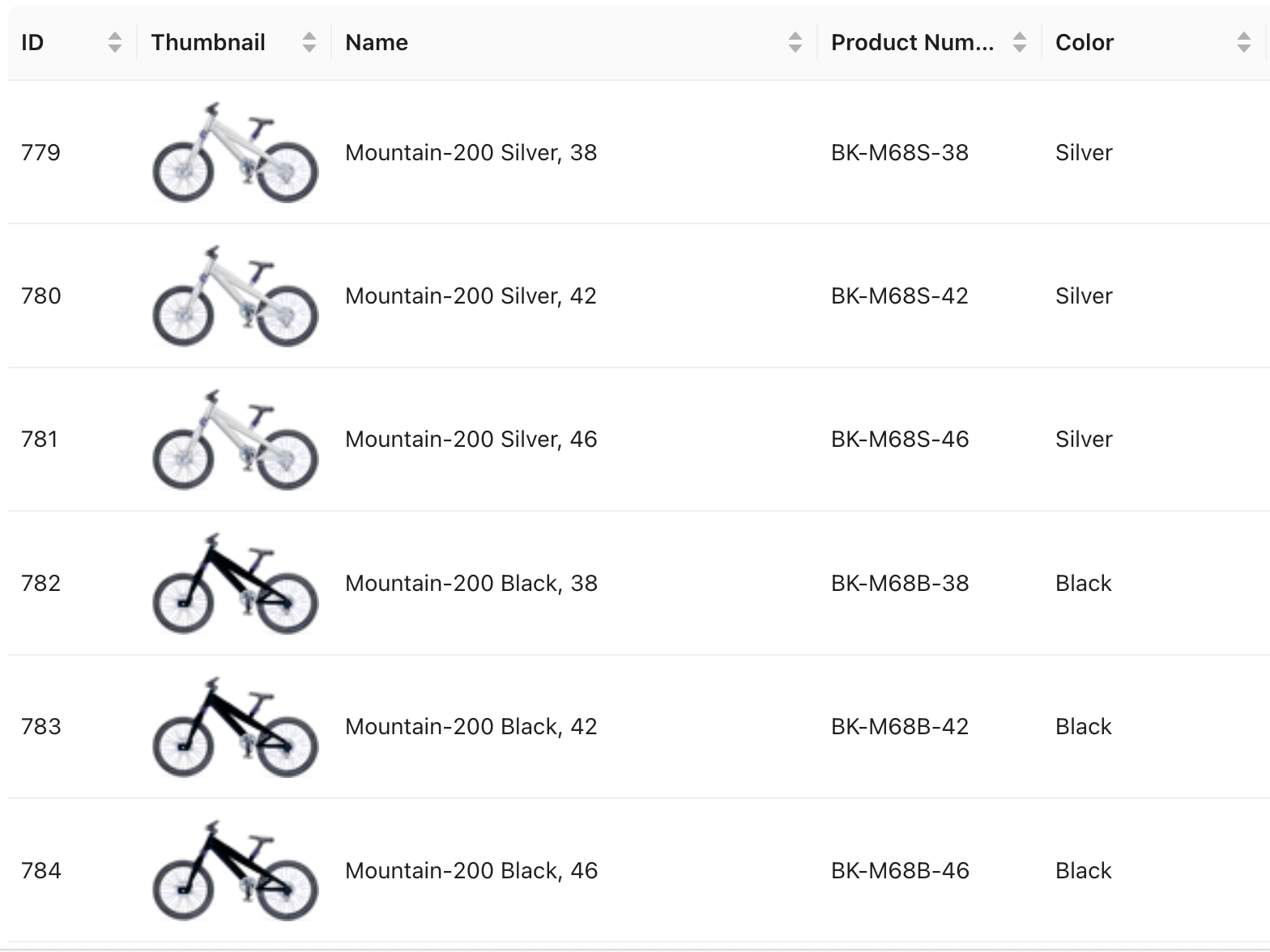Viewport: 1270px width, 952px height.
Task: Sort table by ID column arrows
Action: click(x=115, y=43)
